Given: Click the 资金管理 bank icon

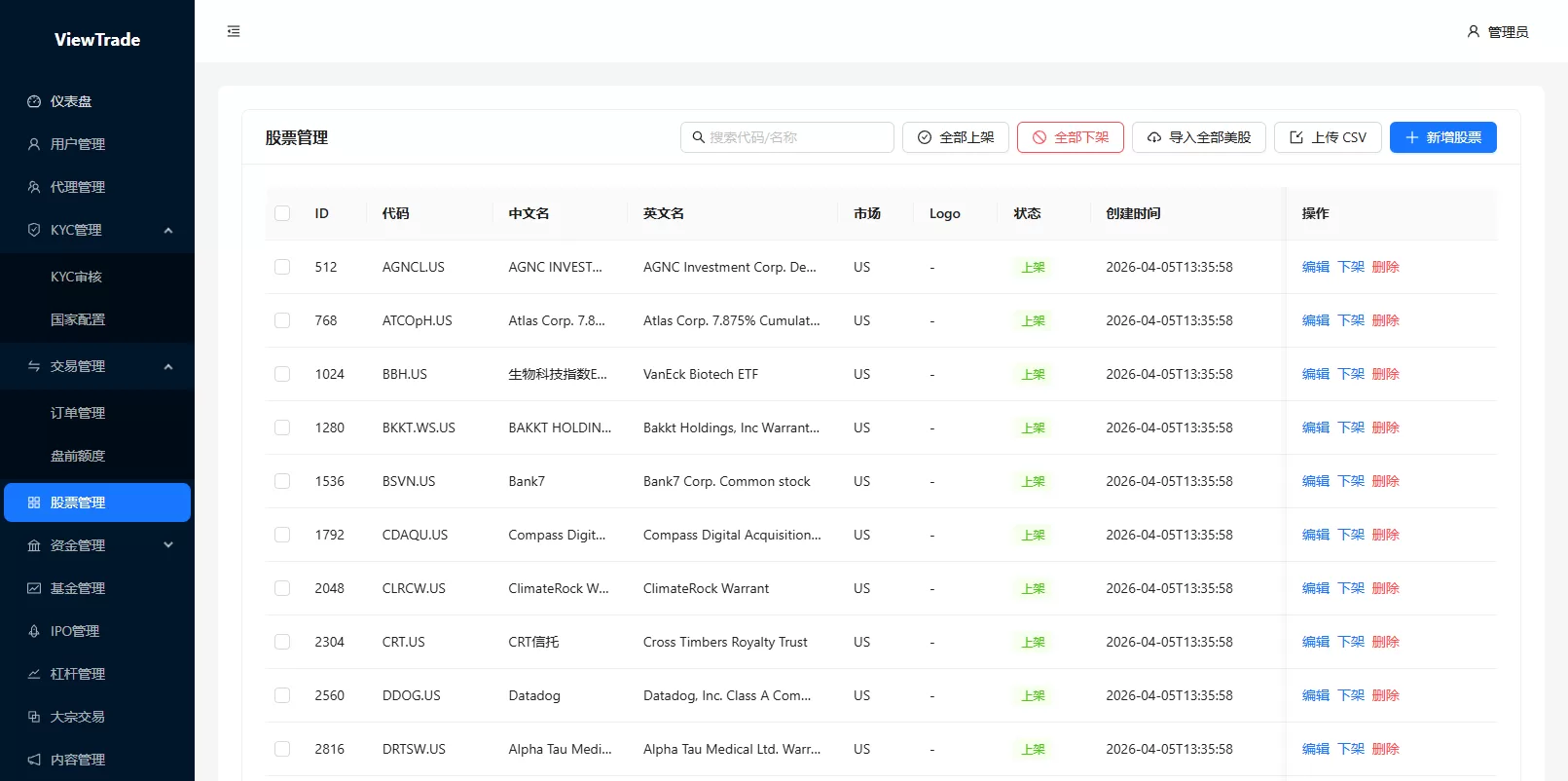Looking at the screenshot, I should 34,545.
